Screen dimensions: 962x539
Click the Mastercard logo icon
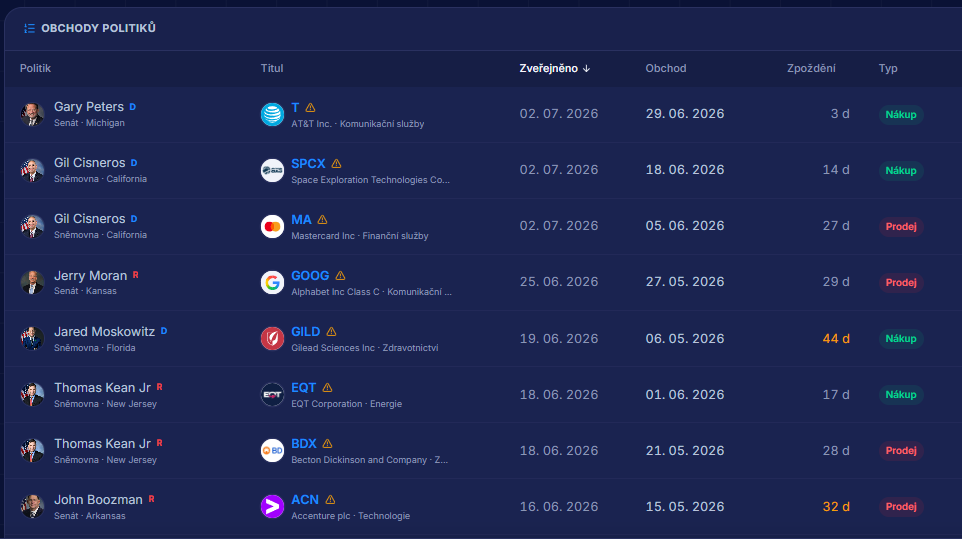point(272,227)
